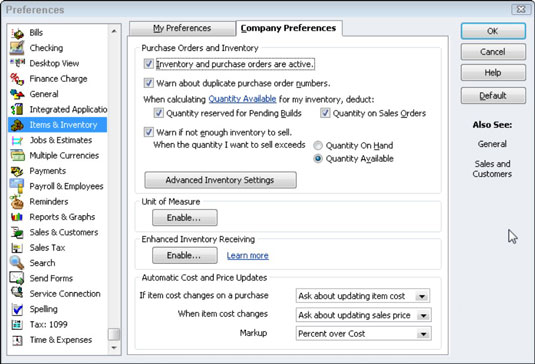Image resolution: width=535 pixels, height=364 pixels.
Task: Switch to the My Preferences tab
Action: coord(182,28)
